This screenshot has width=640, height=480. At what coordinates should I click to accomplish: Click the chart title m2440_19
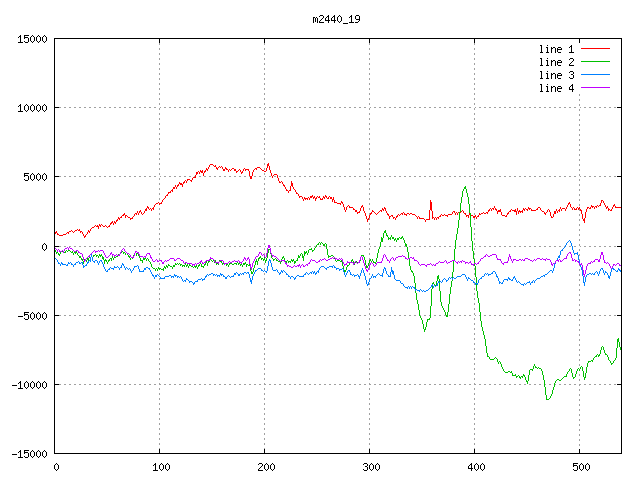(x=336, y=20)
